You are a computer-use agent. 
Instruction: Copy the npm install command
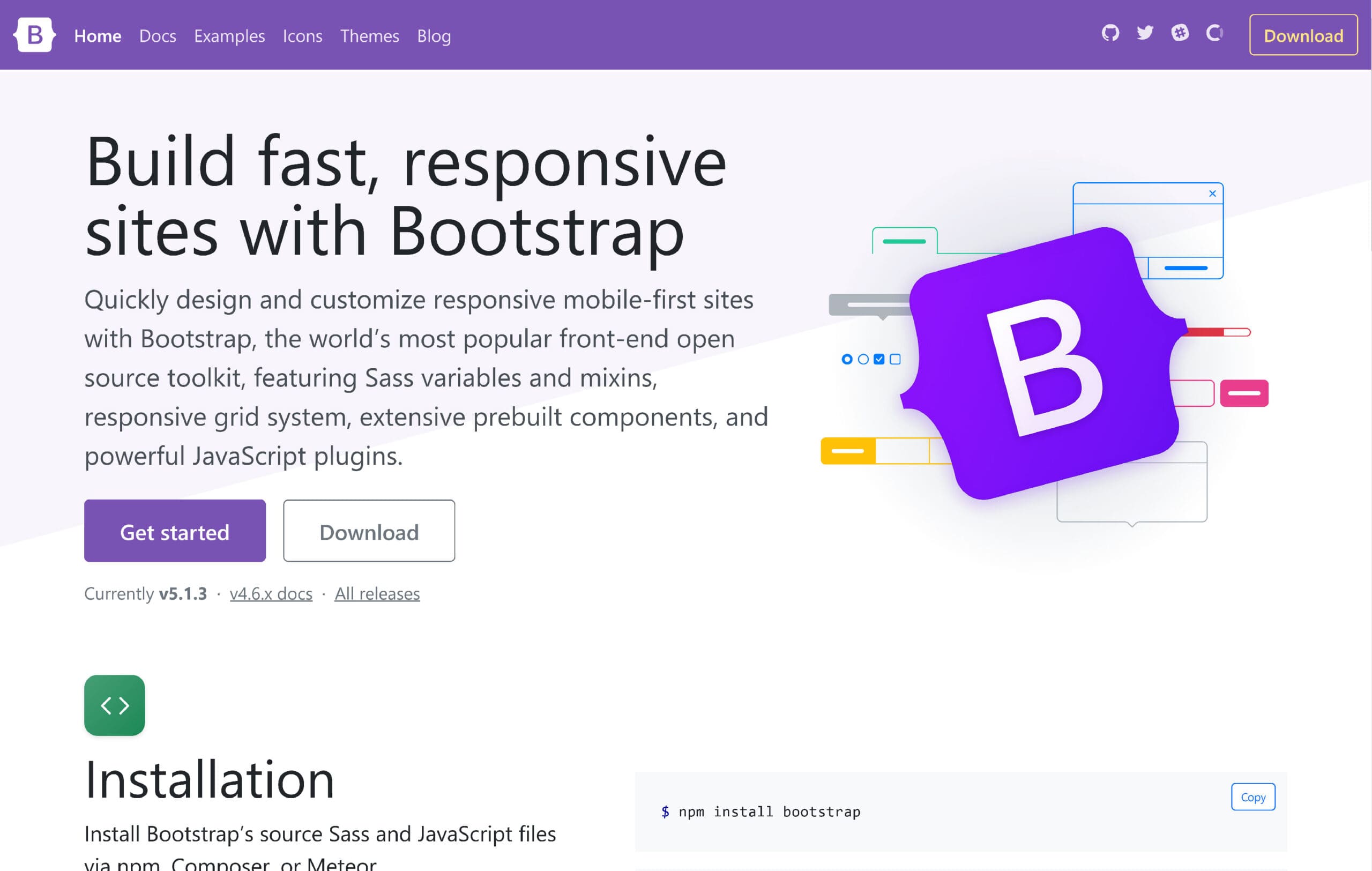(x=1252, y=797)
